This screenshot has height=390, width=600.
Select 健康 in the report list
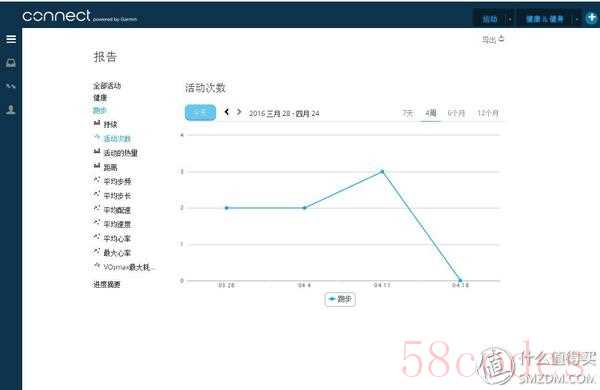100,98
